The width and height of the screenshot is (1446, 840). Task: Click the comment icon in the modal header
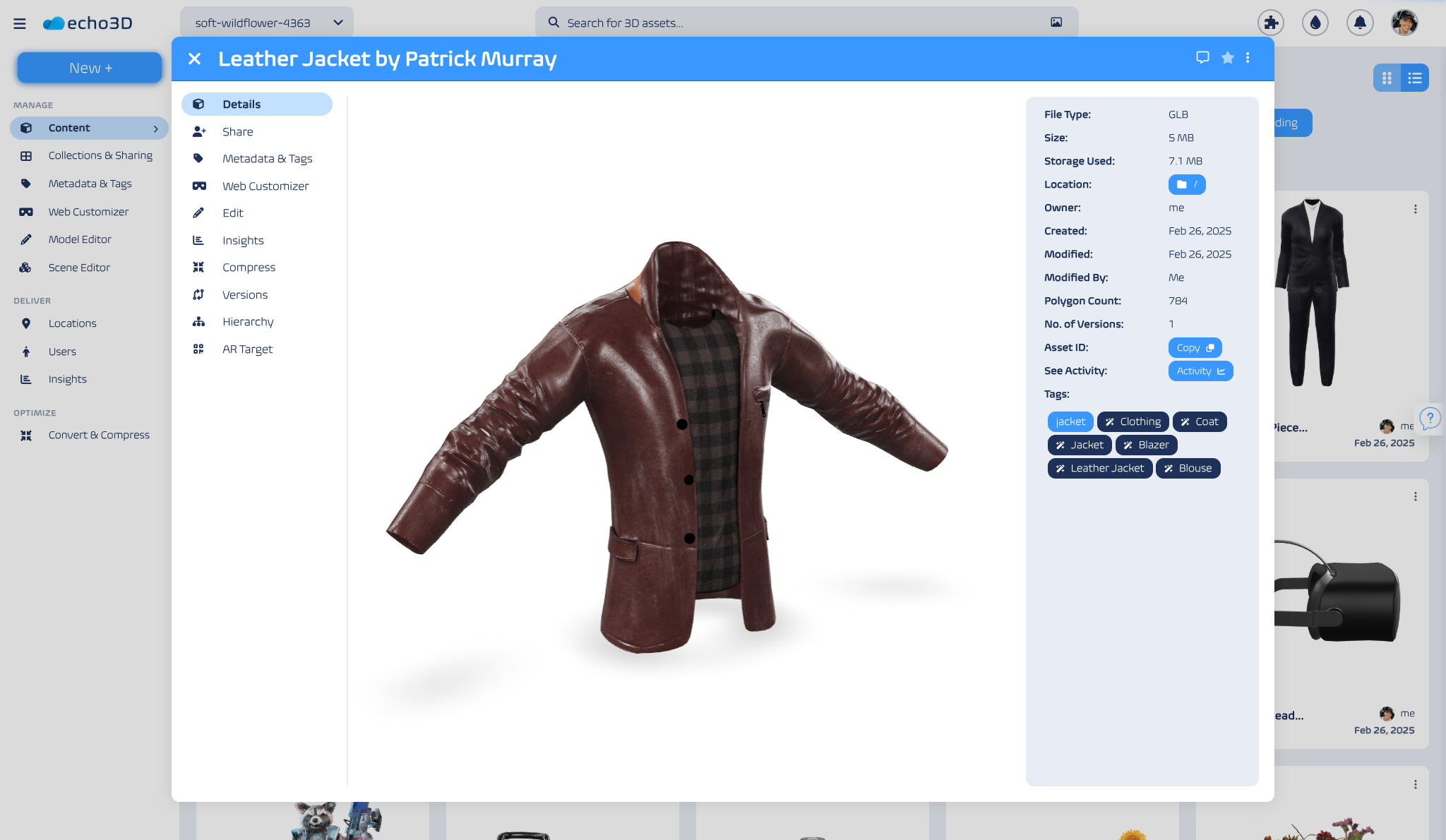pos(1202,58)
